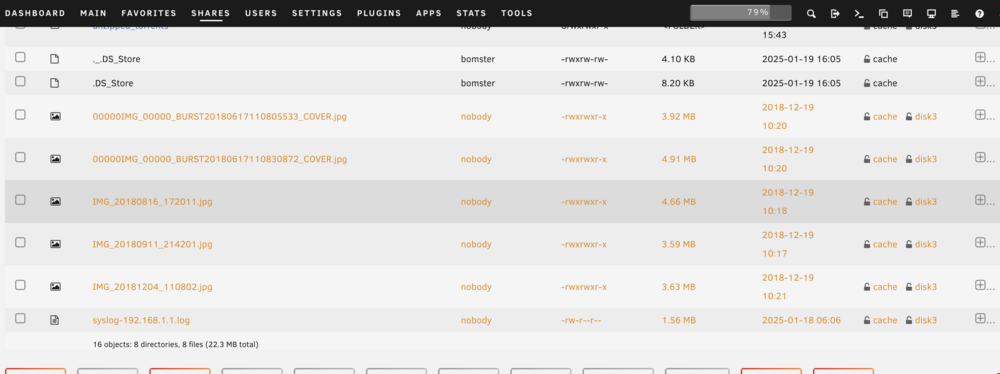Screen dimensions: 1000x374
Task: Check the box for IMG_20180816_172011.jpg
Action: tap(20, 200)
